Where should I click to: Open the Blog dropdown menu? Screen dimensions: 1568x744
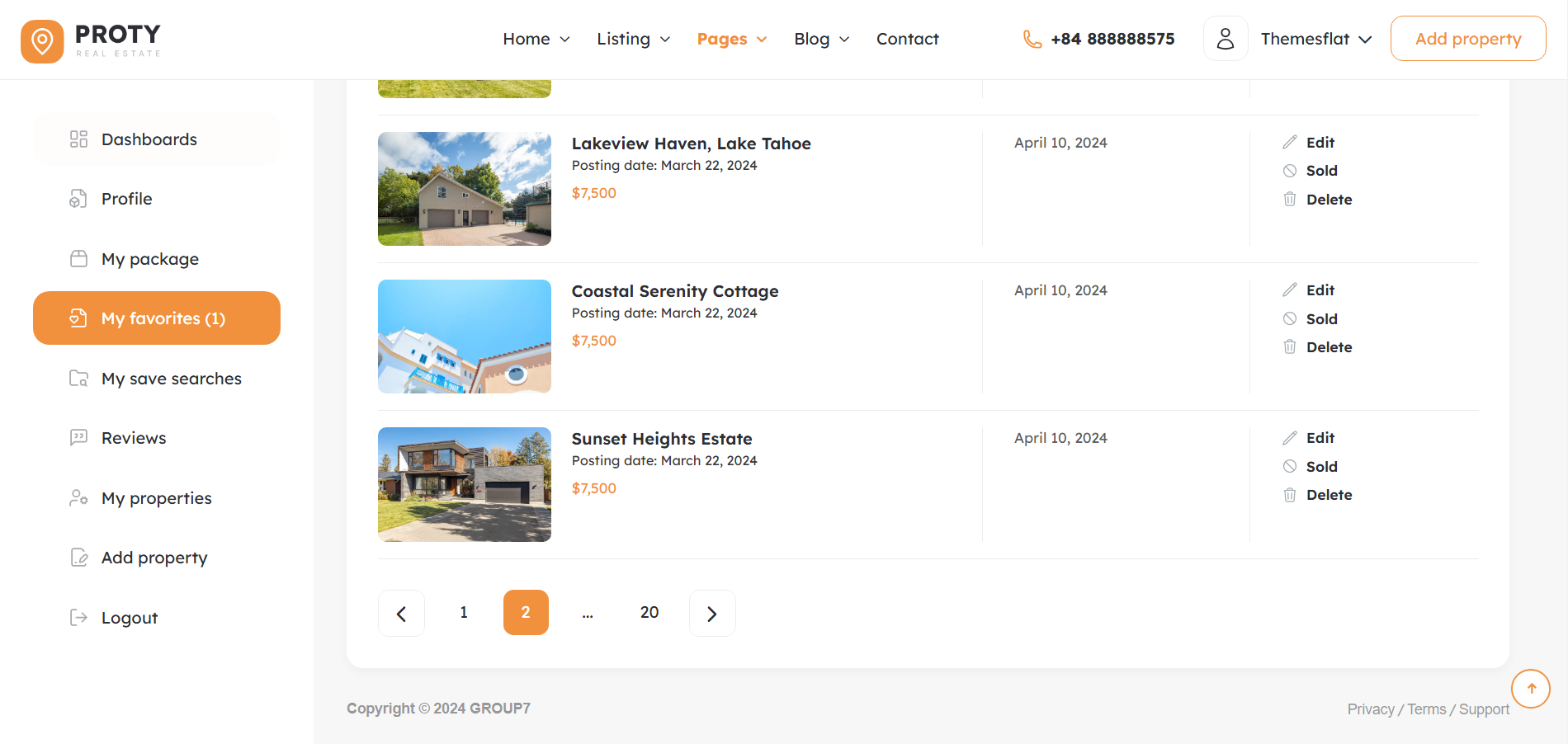821,40
